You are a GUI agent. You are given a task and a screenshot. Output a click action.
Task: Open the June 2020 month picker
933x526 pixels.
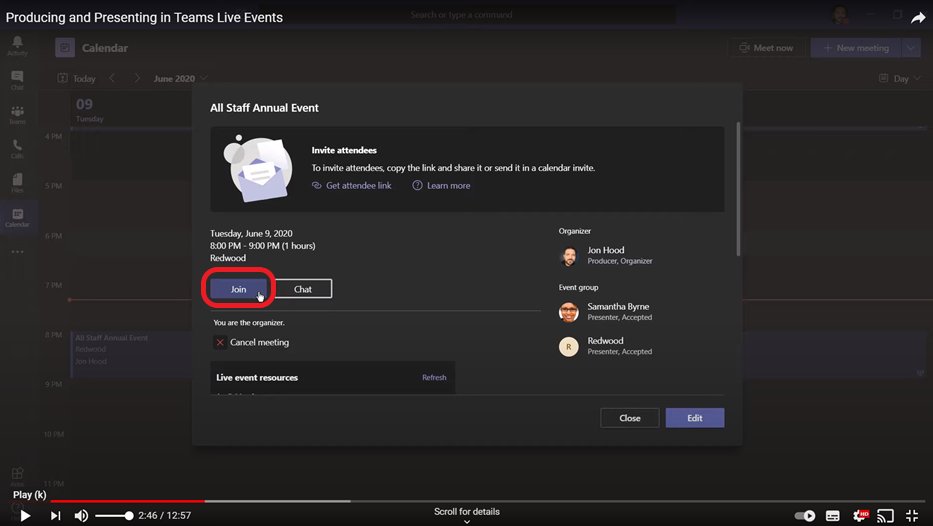(x=180, y=79)
